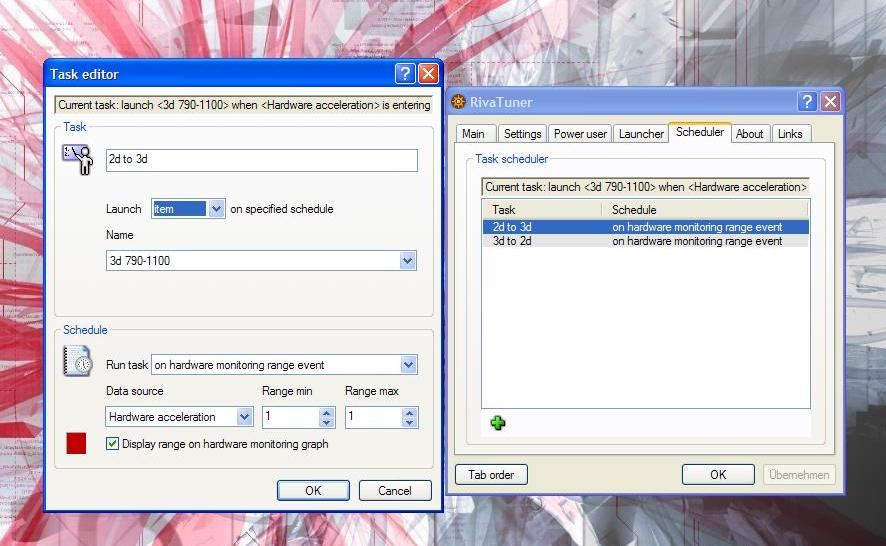The image size is (886, 546).
Task: Click the Task column header
Action: [542, 210]
